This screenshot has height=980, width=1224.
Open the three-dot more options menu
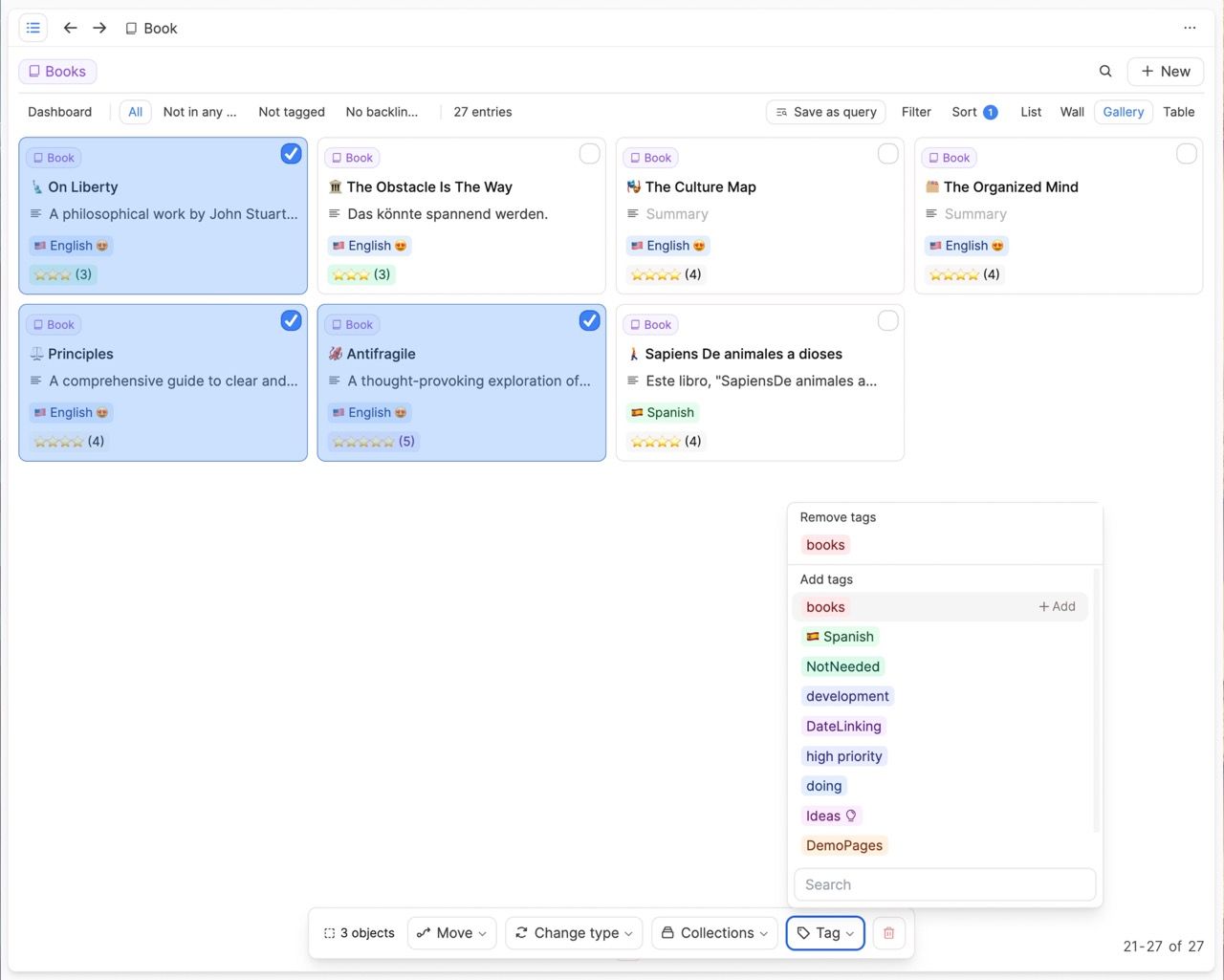point(1190,28)
